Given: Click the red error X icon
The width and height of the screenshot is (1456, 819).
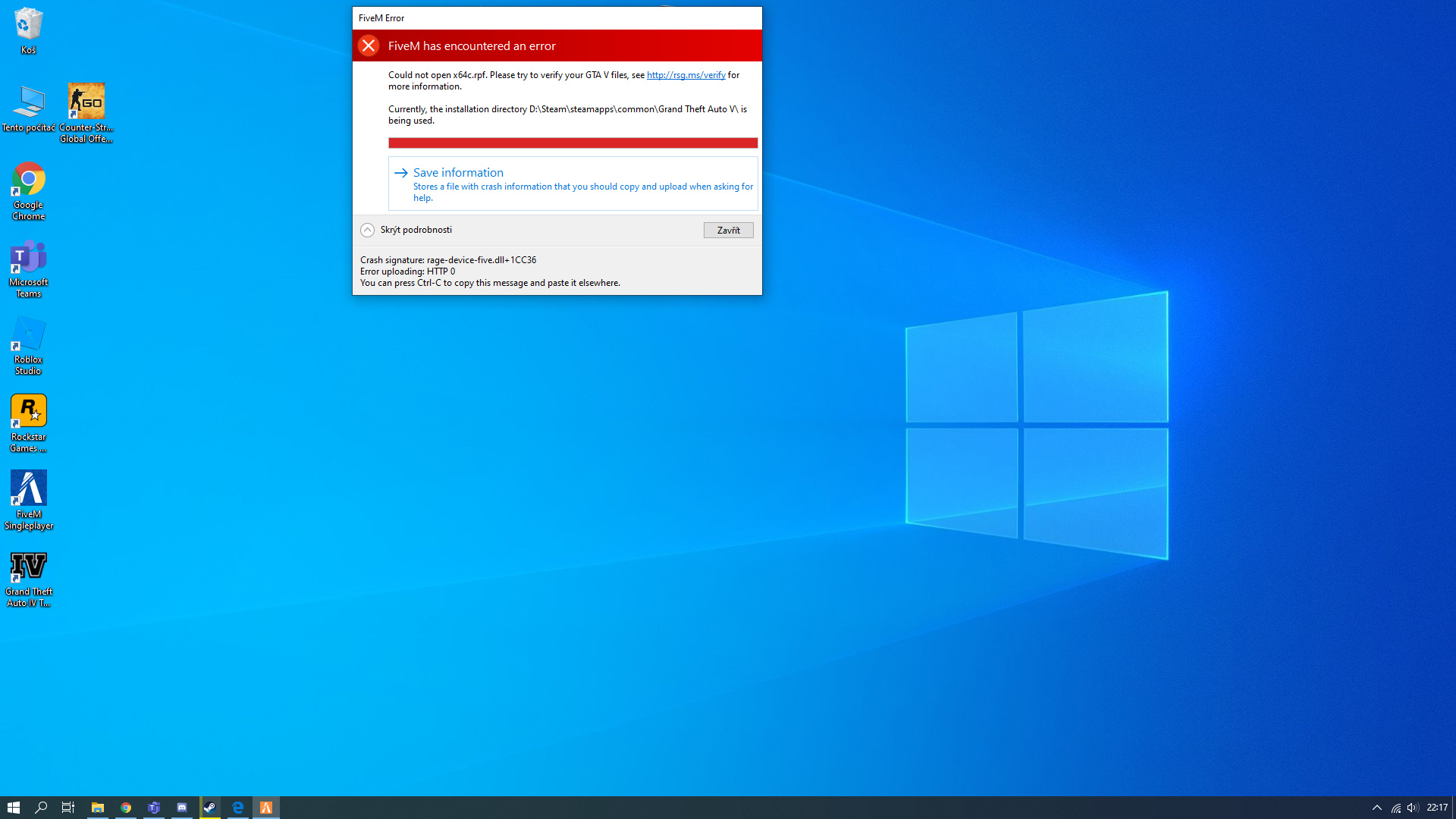Looking at the screenshot, I should coord(369,45).
